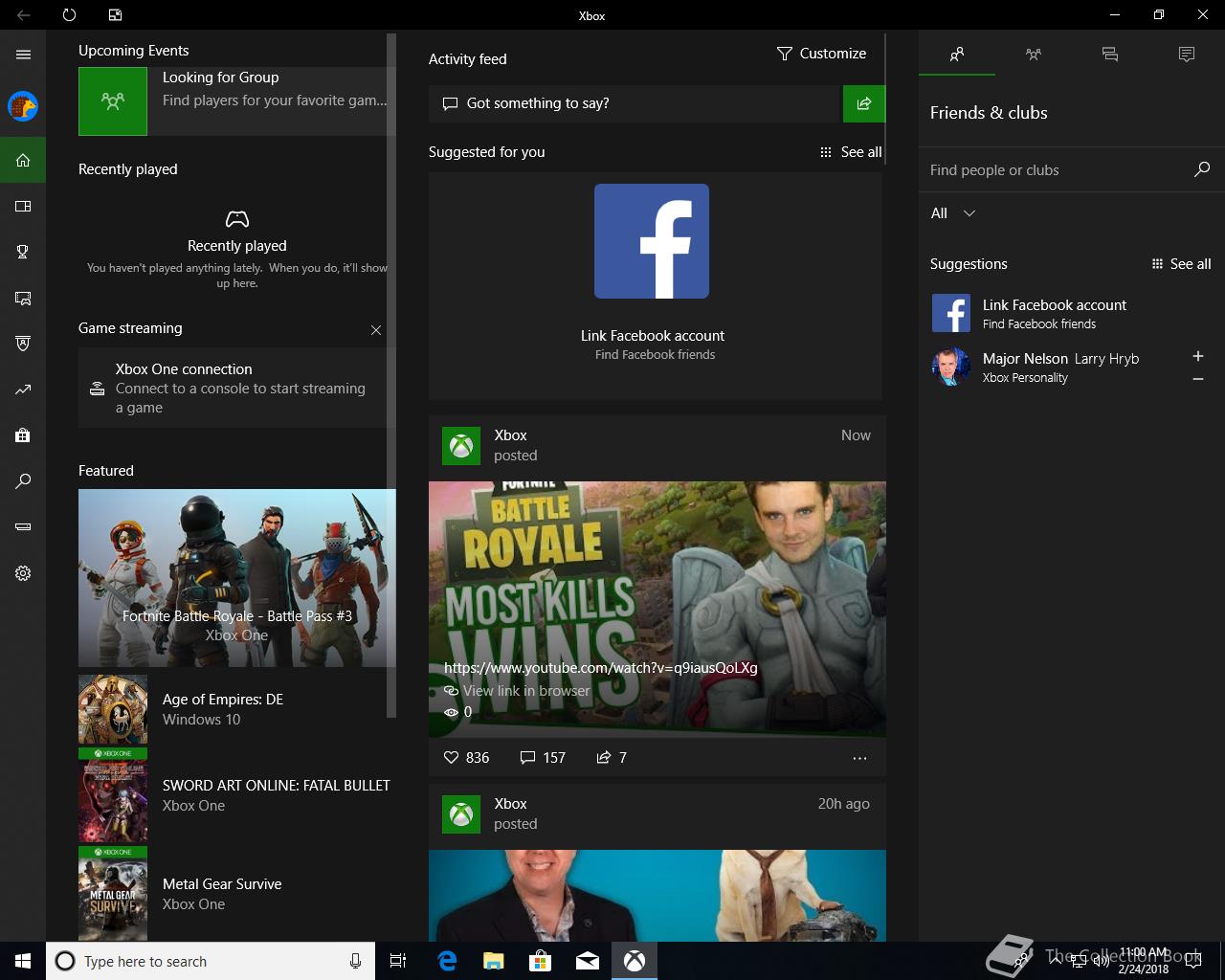
Task: Open the YouTube link in the post
Action: 601,667
